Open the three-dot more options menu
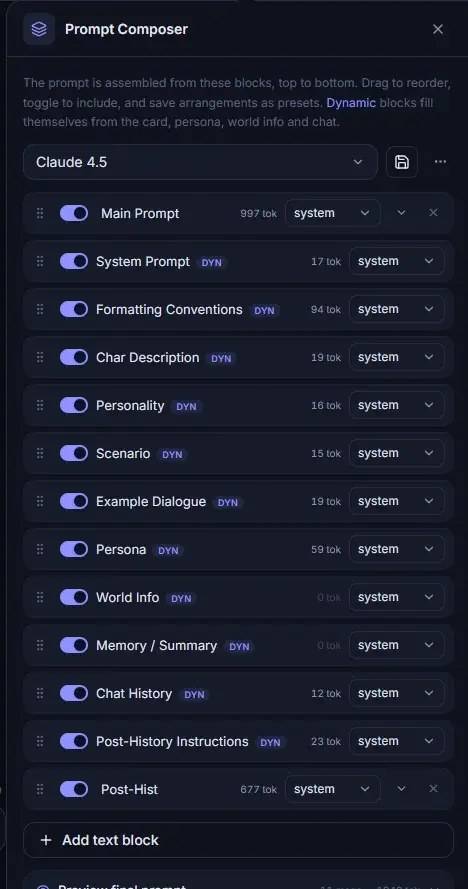Viewport: 468px width, 889px height. coord(440,162)
